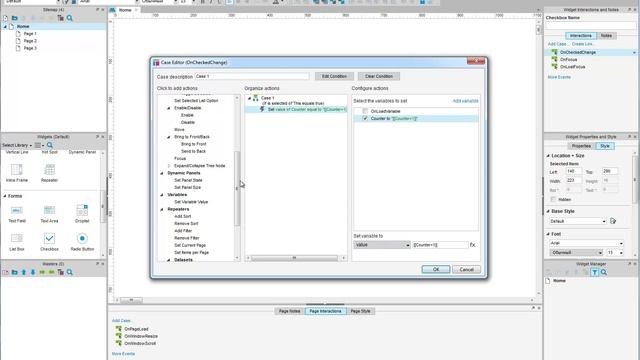Collapse the Forms widget section
This screenshot has height=360, width=640.
pos(4,196)
